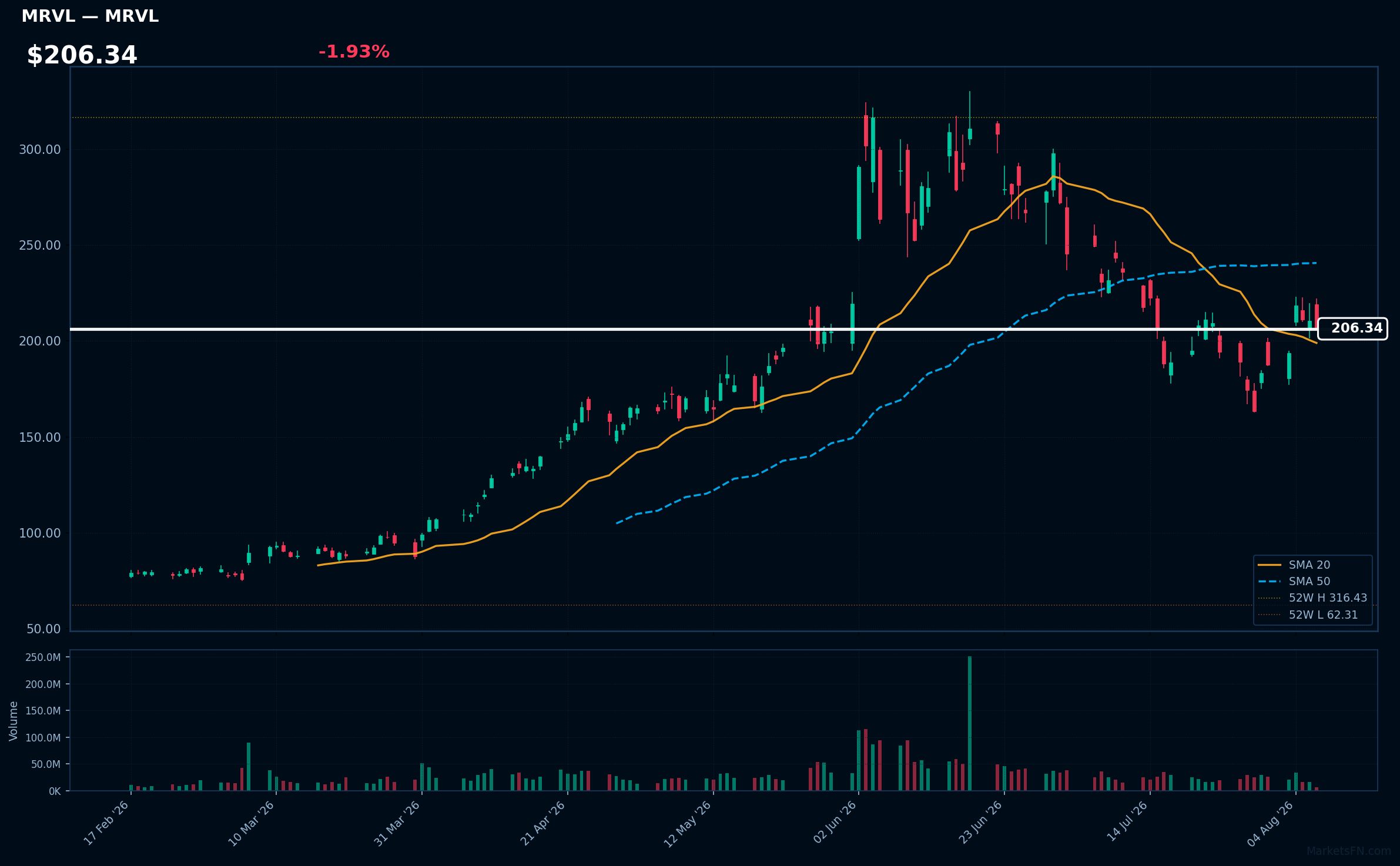Click the 100.00 price axis label
The width and height of the screenshot is (1400, 866).
40,533
